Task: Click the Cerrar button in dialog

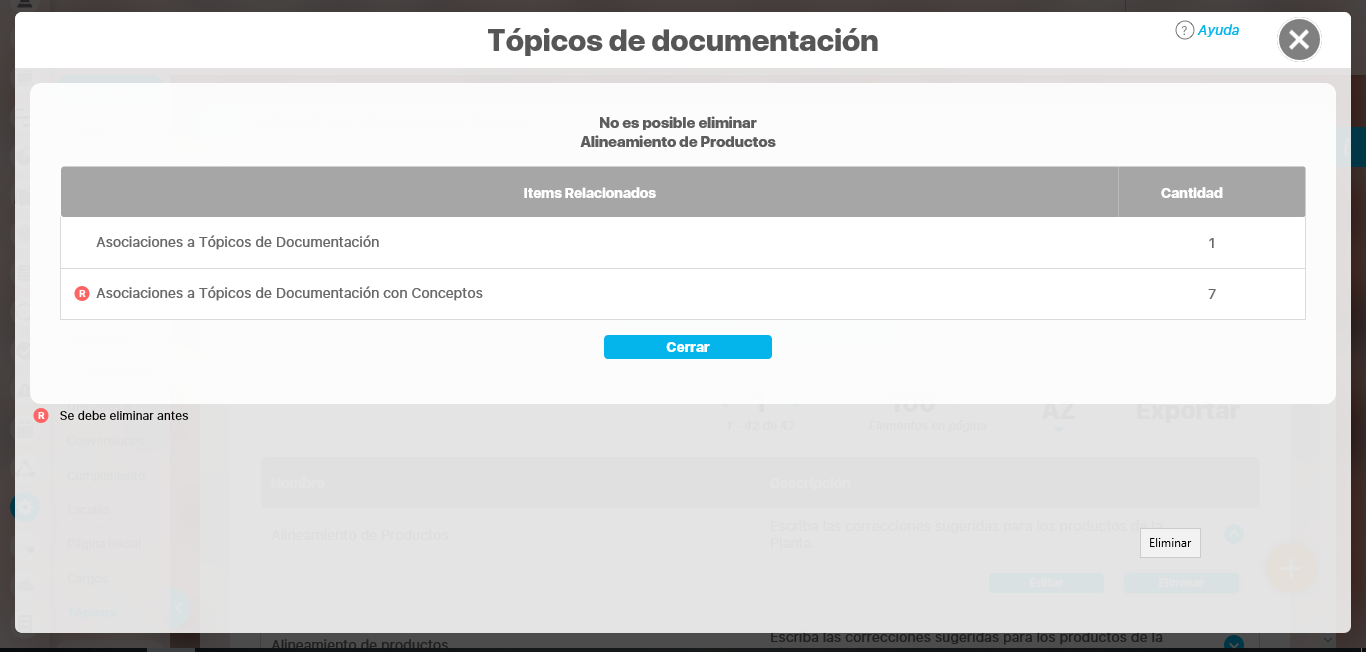Action: click(687, 347)
